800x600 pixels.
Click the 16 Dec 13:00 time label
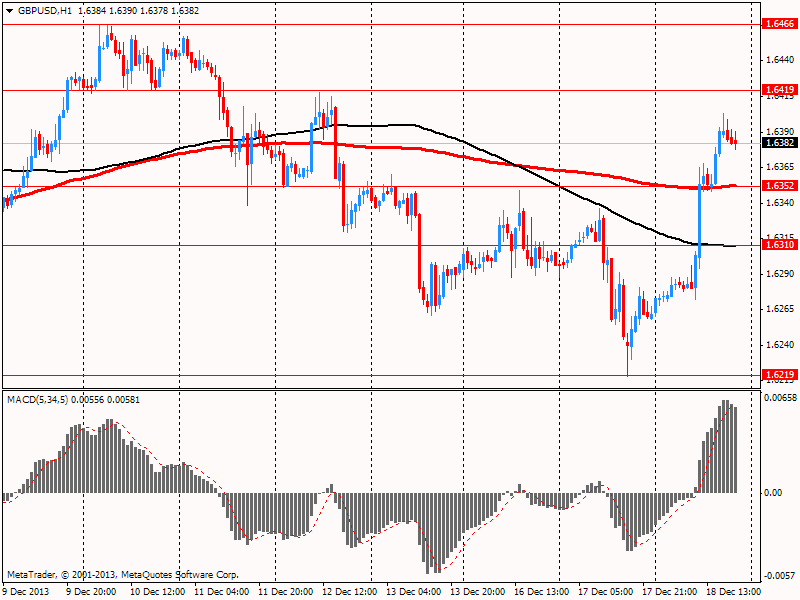click(x=542, y=592)
